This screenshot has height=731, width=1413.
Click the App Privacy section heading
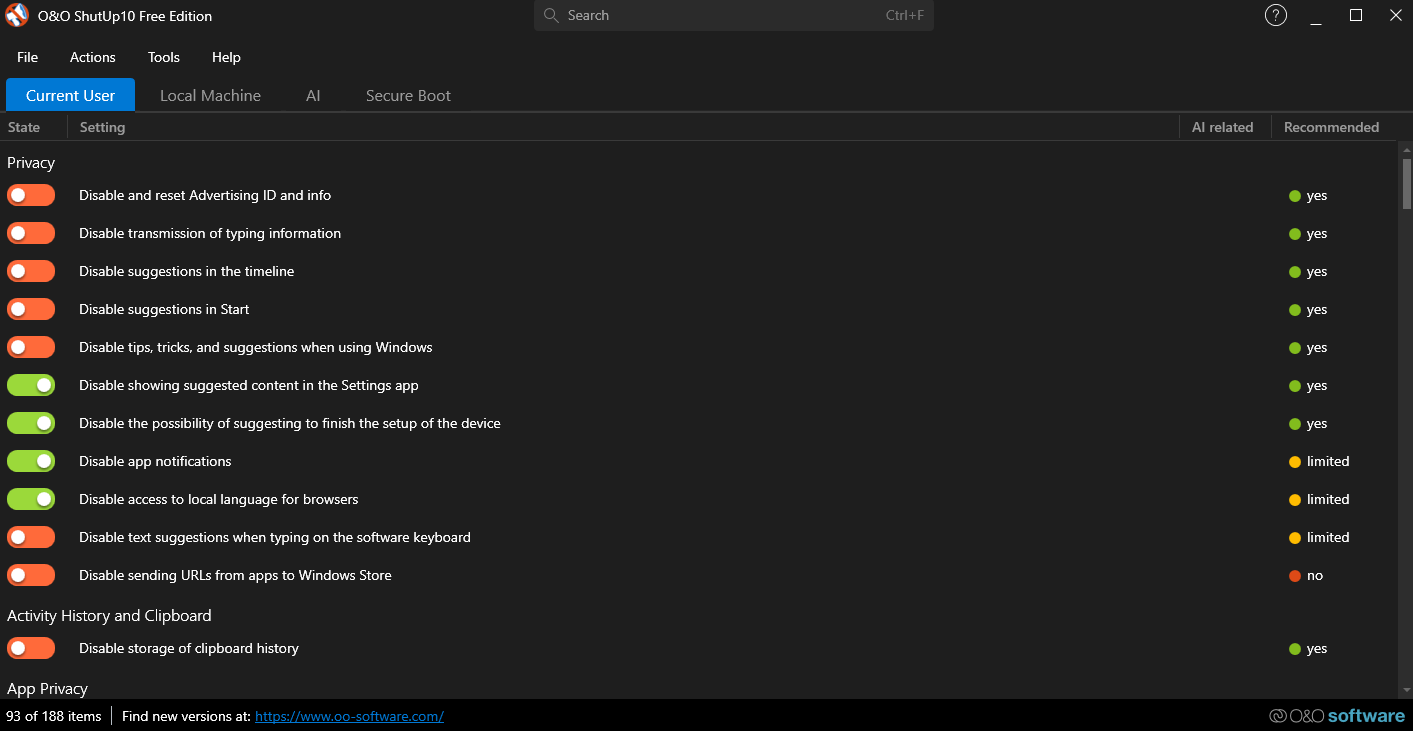pos(47,689)
